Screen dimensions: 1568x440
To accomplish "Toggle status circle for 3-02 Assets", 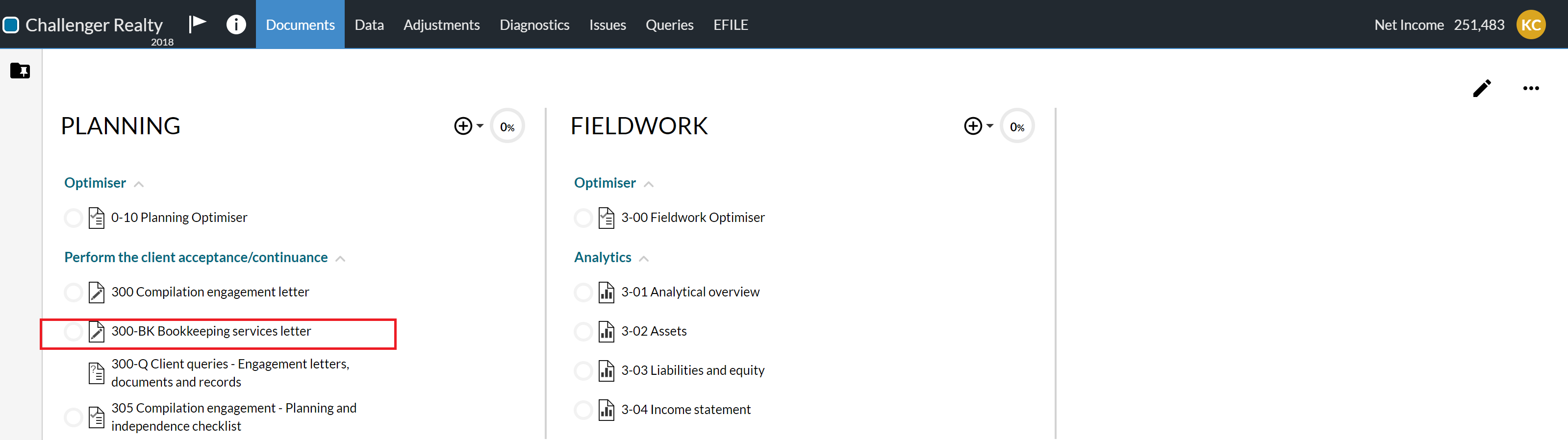I will pyautogui.click(x=583, y=332).
